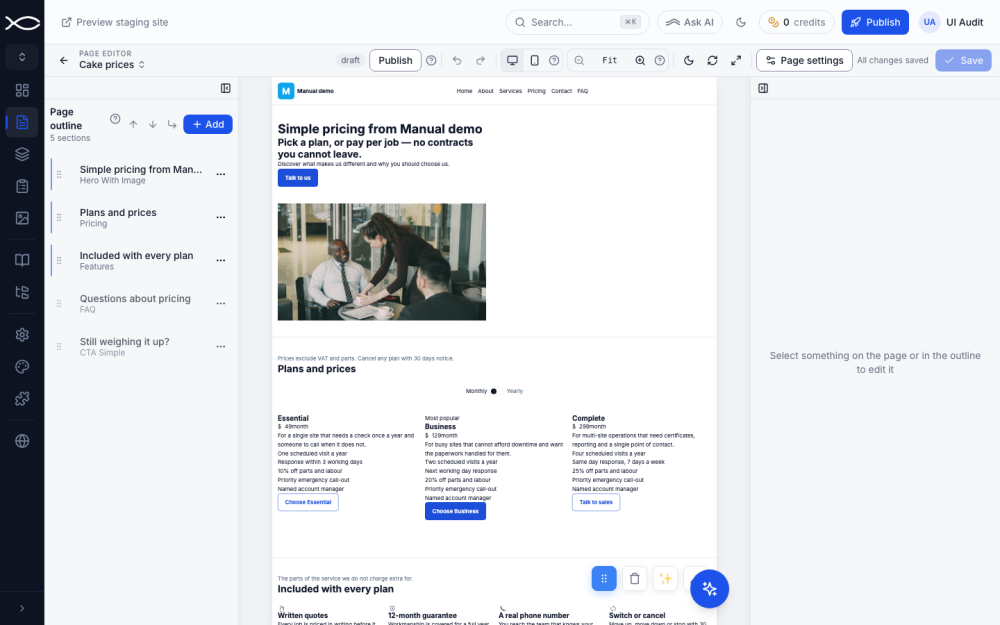1000x625 pixels.
Task: Click the Save button
Action: [x=963, y=61]
